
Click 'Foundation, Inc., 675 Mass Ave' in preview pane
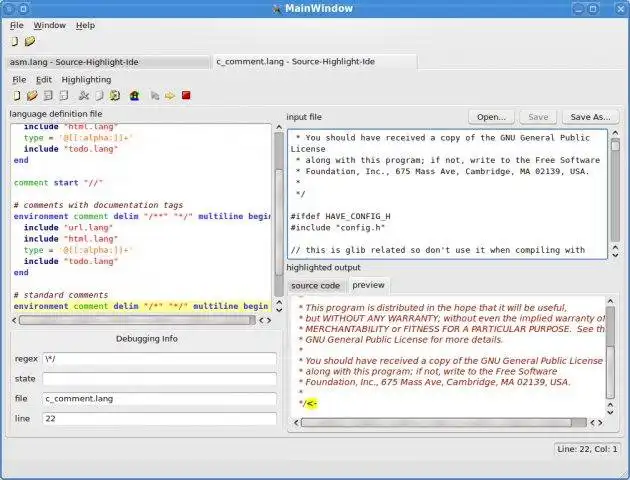point(434,382)
